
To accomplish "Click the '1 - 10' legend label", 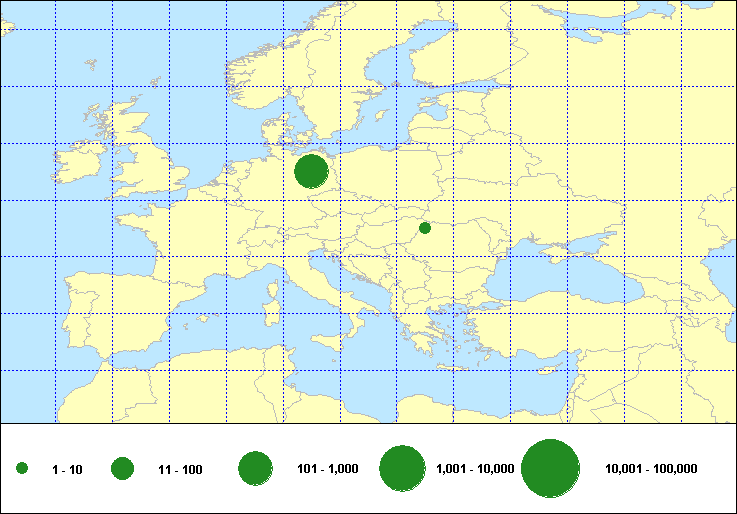I will (x=68, y=470).
